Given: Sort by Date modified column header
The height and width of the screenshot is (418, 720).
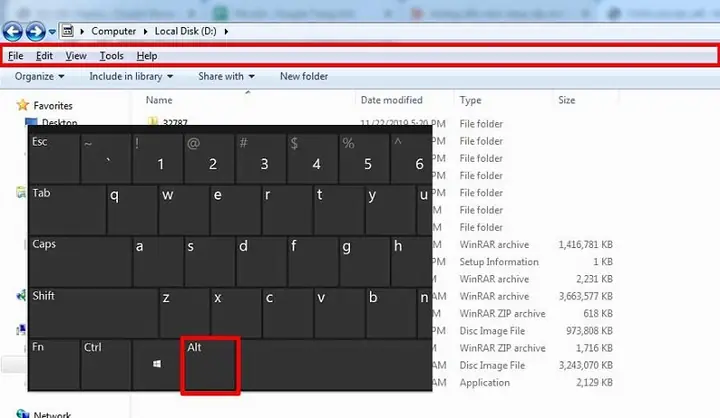Looking at the screenshot, I should [x=391, y=100].
